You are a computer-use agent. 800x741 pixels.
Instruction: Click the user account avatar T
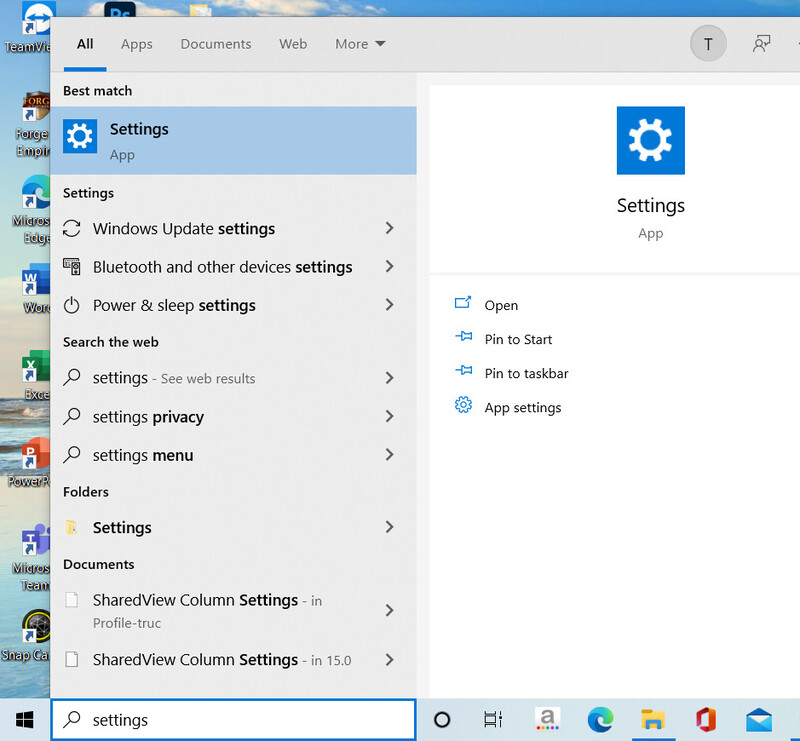coord(708,44)
